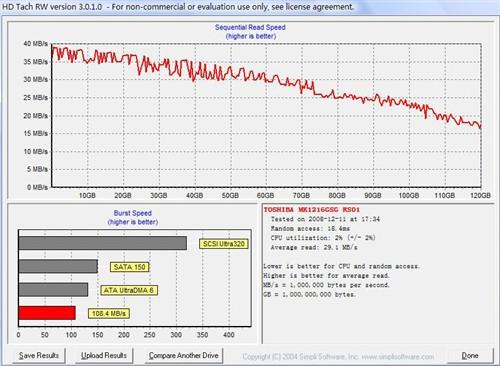Click the Random access result line
500x366 pixels.
[310, 229]
